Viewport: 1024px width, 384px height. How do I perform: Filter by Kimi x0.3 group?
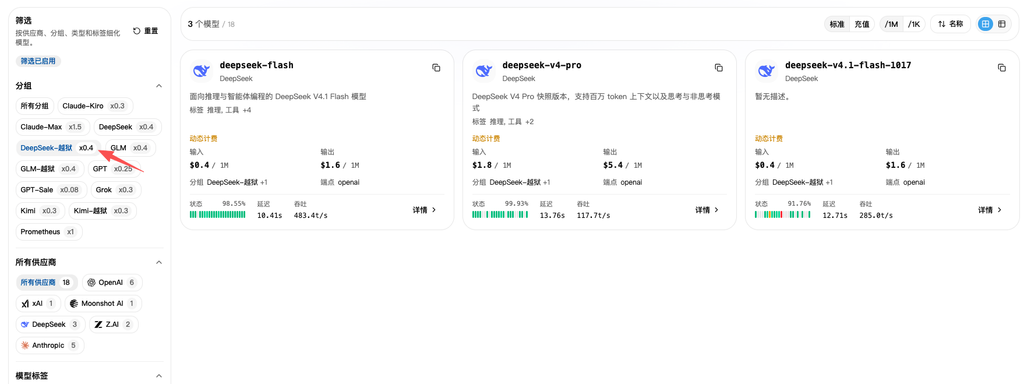tap(40, 211)
